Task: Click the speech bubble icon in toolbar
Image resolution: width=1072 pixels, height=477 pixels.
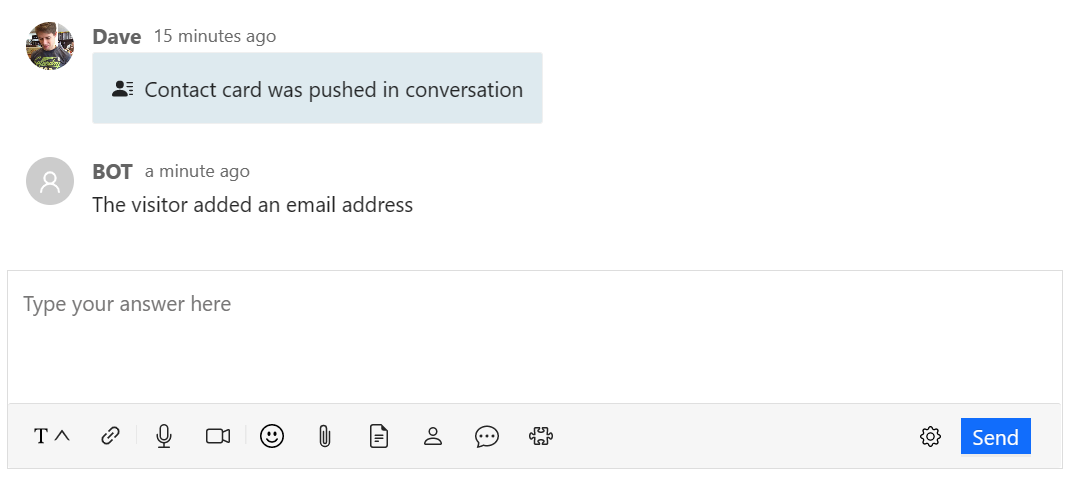Action: pyautogui.click(x=487, y=436)
